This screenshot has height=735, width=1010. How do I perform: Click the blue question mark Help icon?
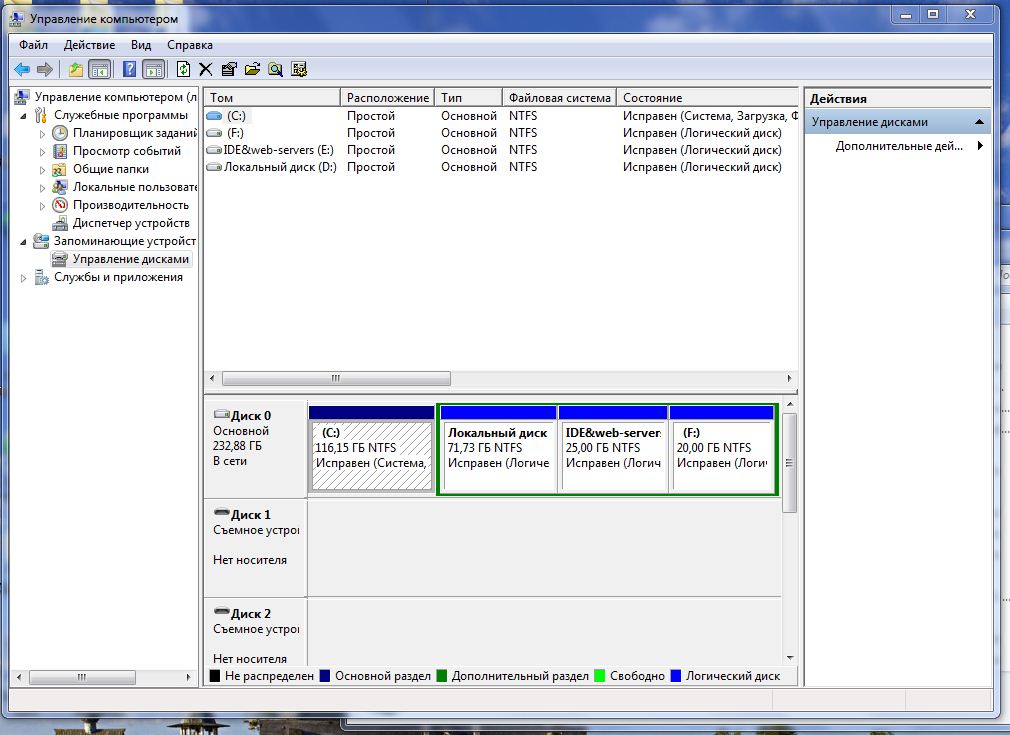129,69
